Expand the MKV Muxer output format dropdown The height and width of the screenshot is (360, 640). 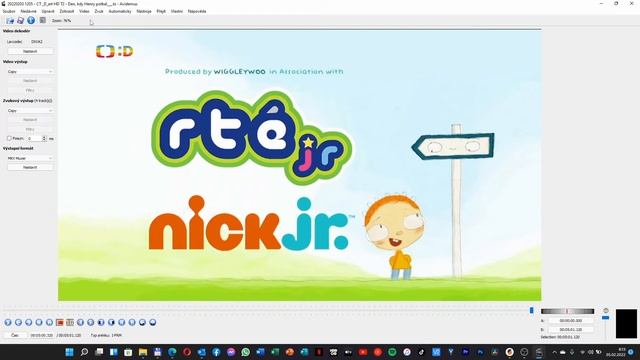[30, 158]
